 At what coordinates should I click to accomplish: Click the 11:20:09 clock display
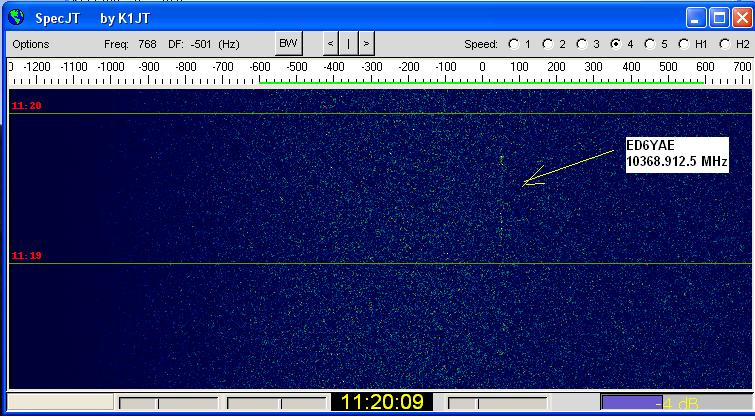(x=382, y=402)
